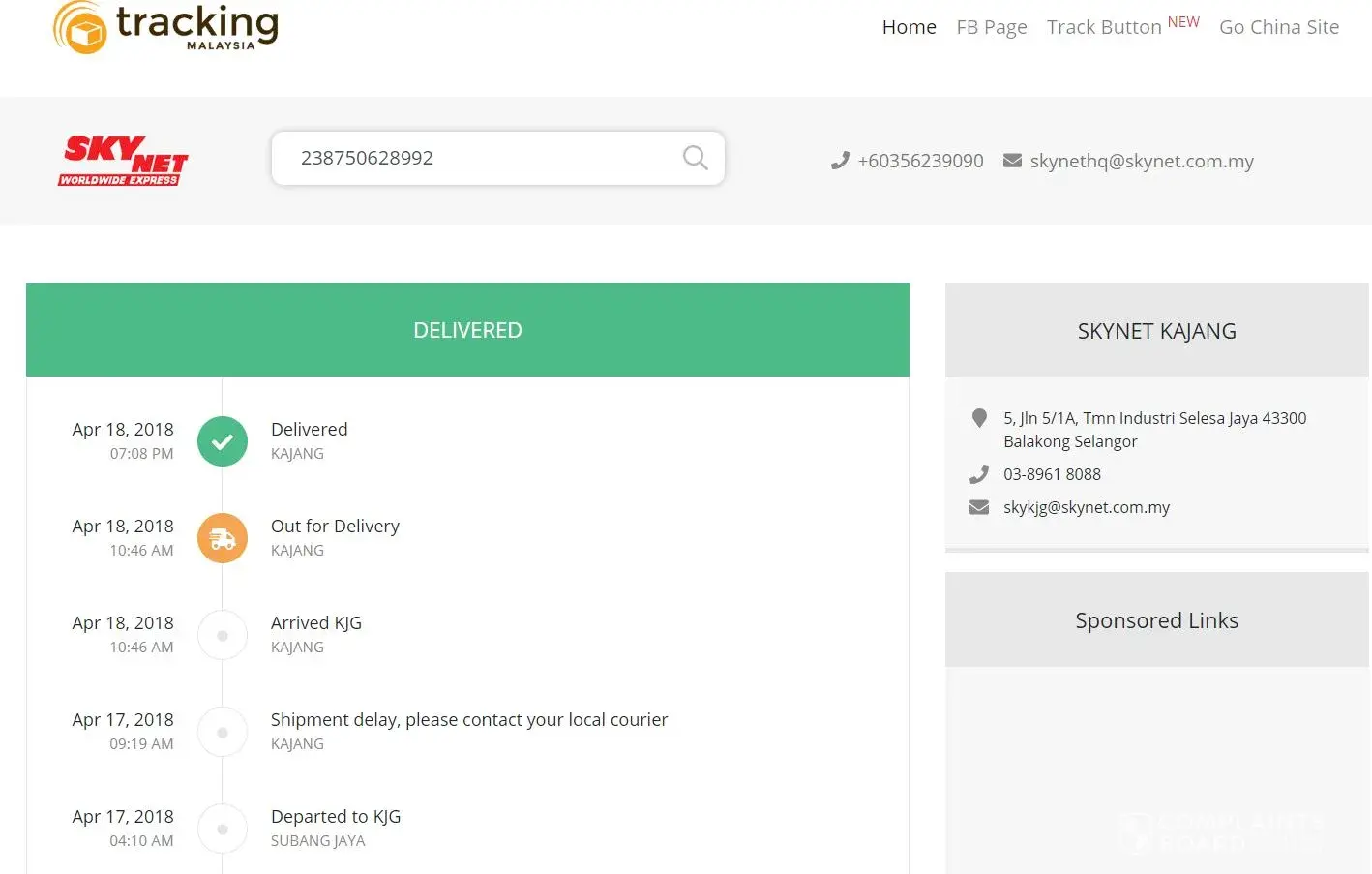Visit the Go China Site link
The width and height of the screenshot is (1372, 874).
pos(1278,27)
